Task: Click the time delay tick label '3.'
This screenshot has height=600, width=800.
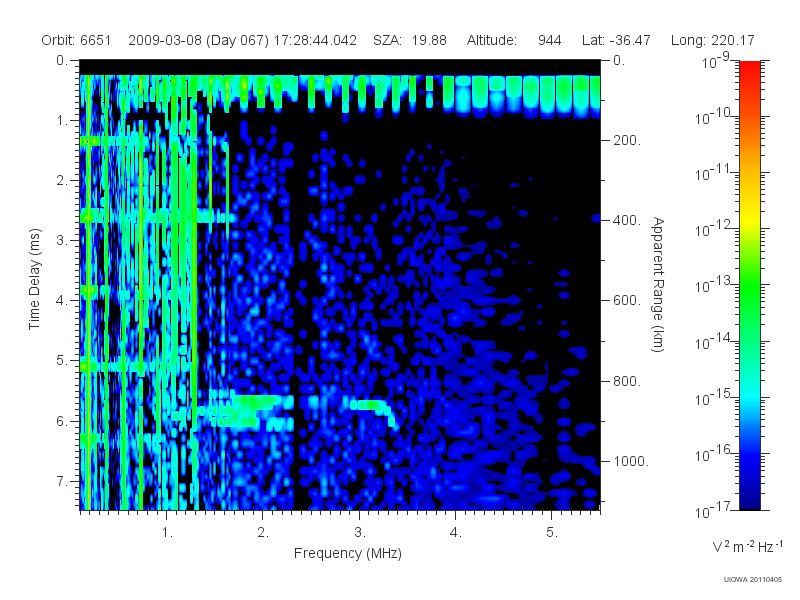Action: click(62, 240)
